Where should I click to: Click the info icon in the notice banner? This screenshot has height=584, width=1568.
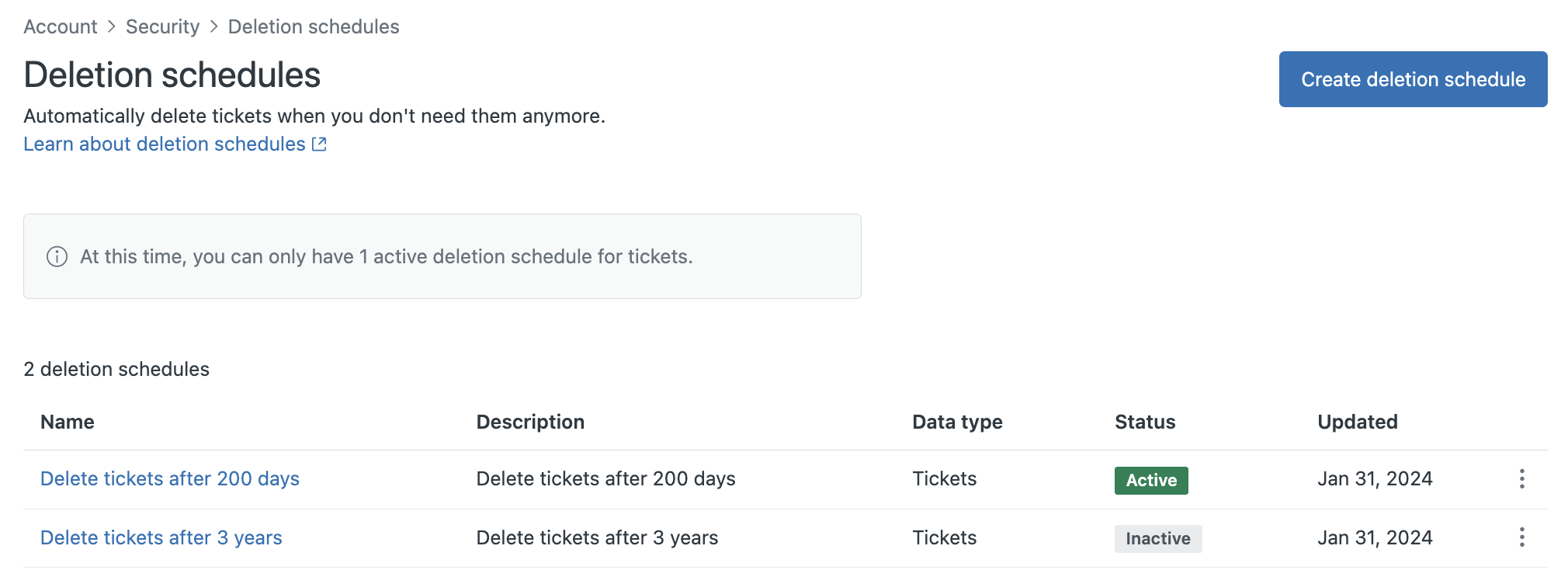[57, 256]
